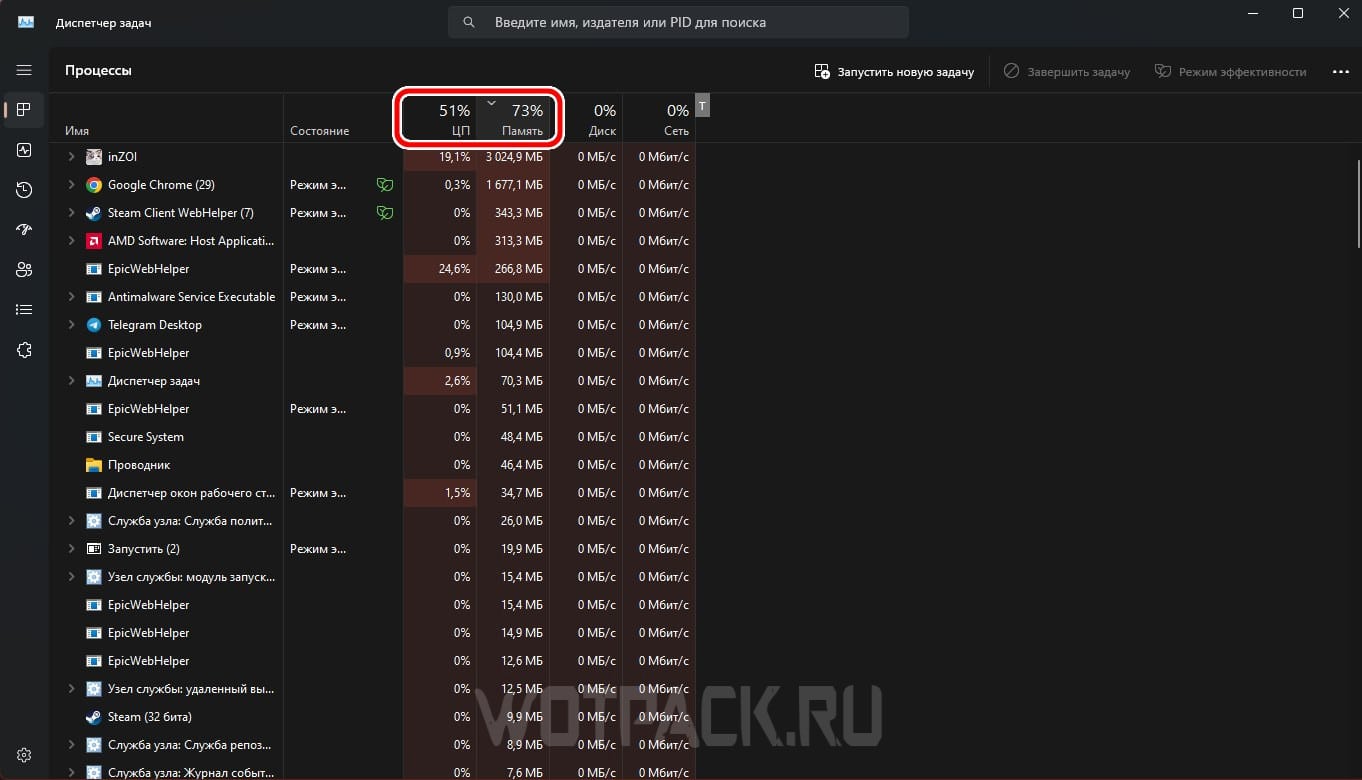This screenshot has height=780, width=1362.
Task: Sort by the ЦП column header
Action: (x=440, y=119)
